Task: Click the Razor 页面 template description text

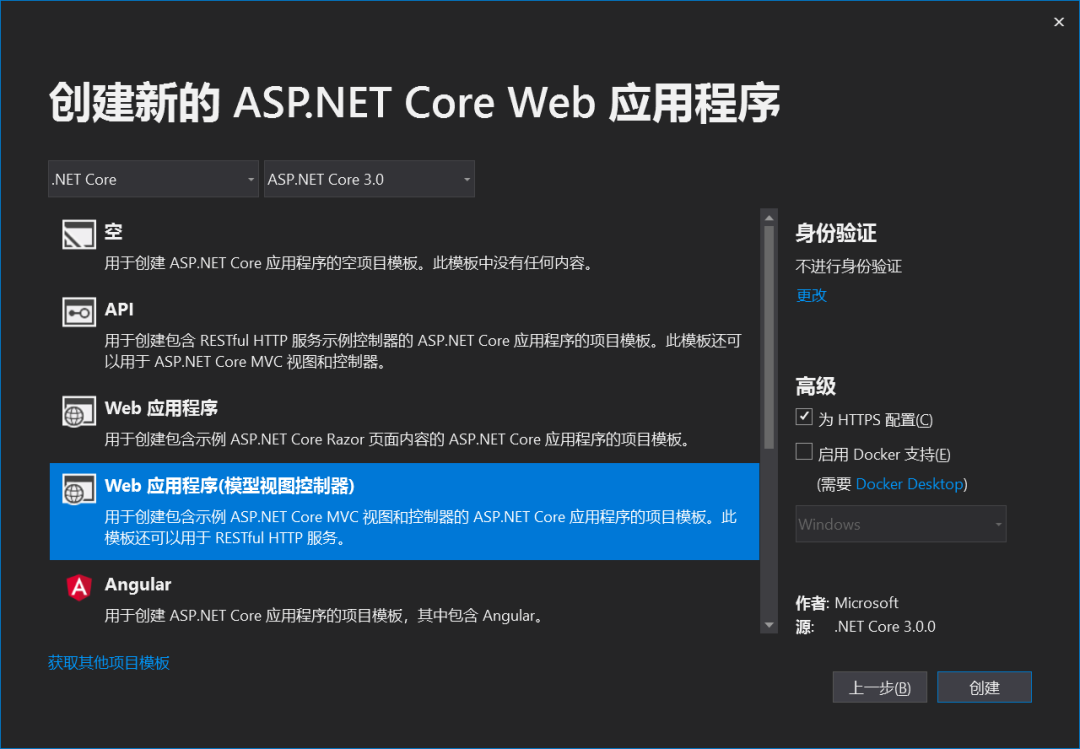Action: (399, 439)
